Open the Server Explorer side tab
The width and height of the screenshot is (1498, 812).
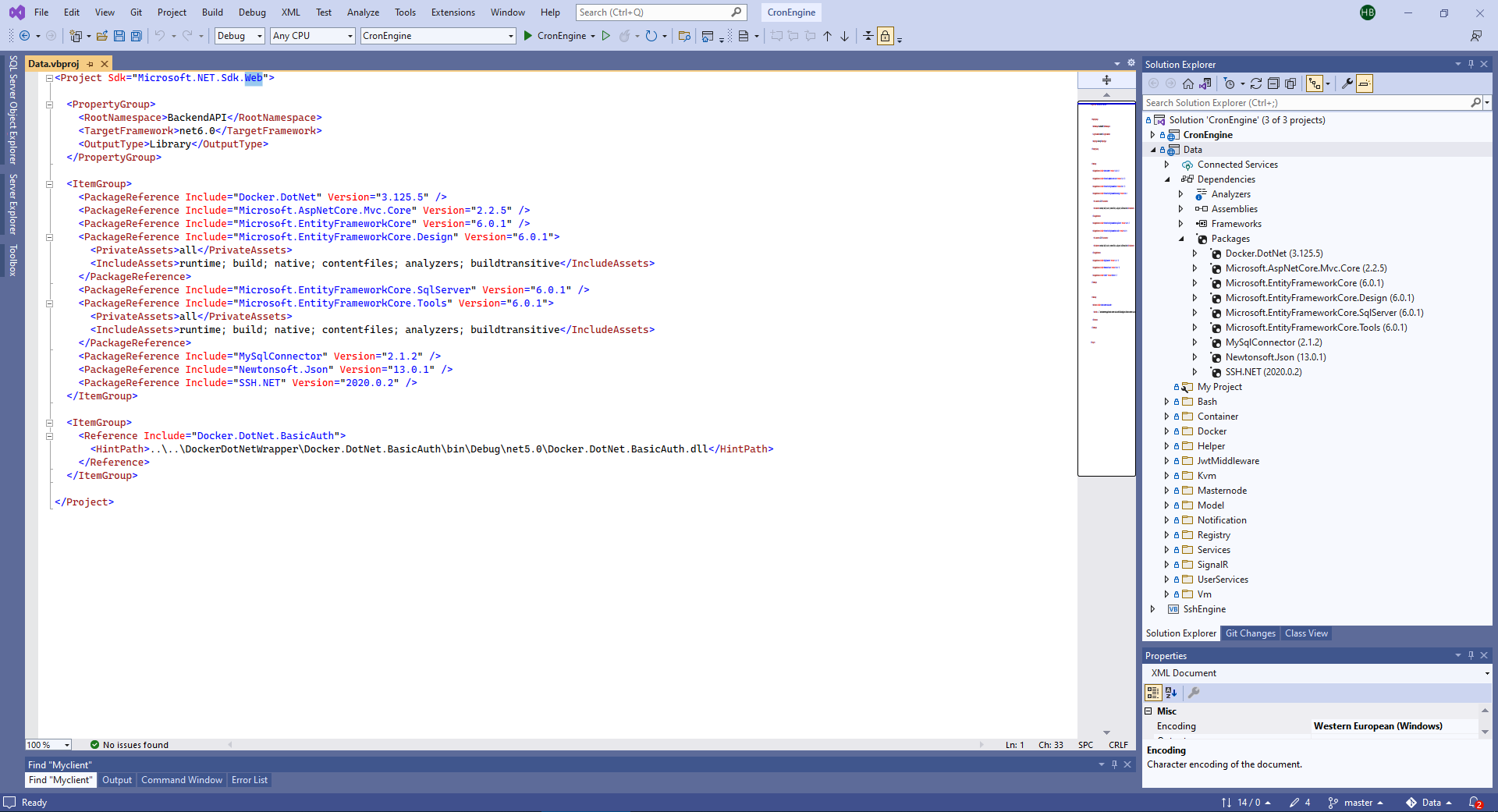point(12,204)
